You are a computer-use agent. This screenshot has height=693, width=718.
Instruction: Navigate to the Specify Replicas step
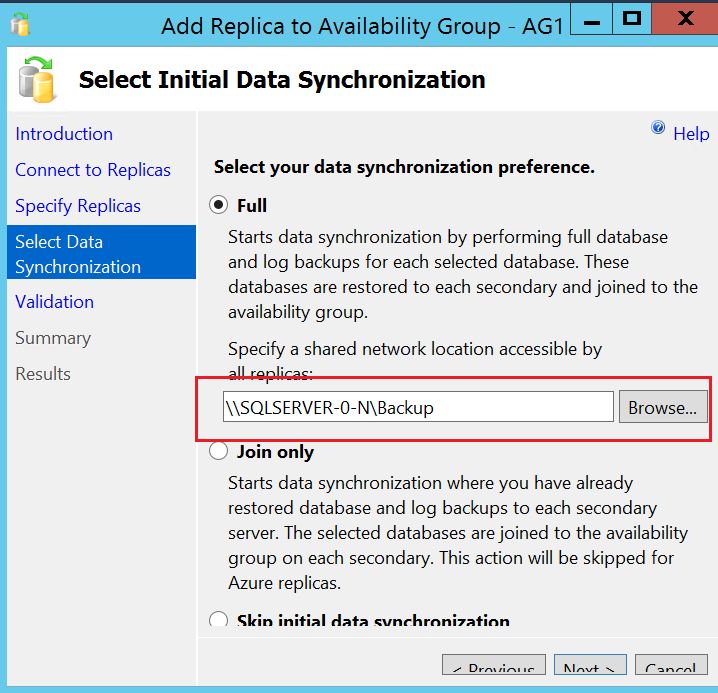78,206
